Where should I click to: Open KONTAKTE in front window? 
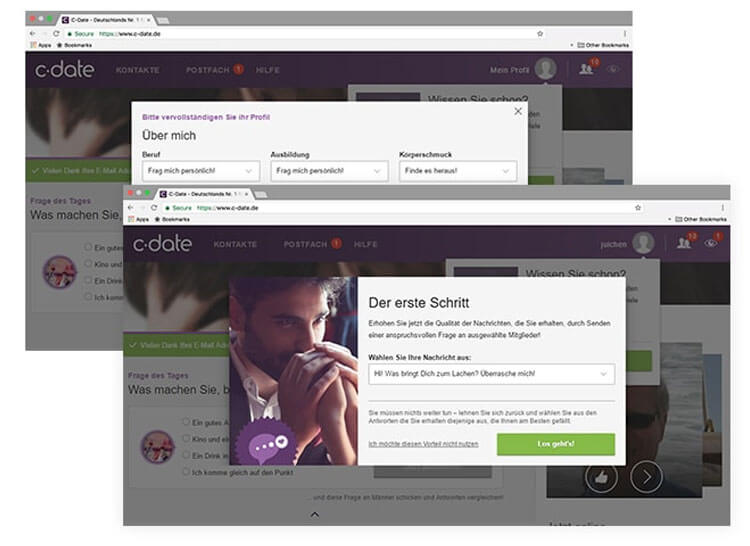click(x=235, y=244)
